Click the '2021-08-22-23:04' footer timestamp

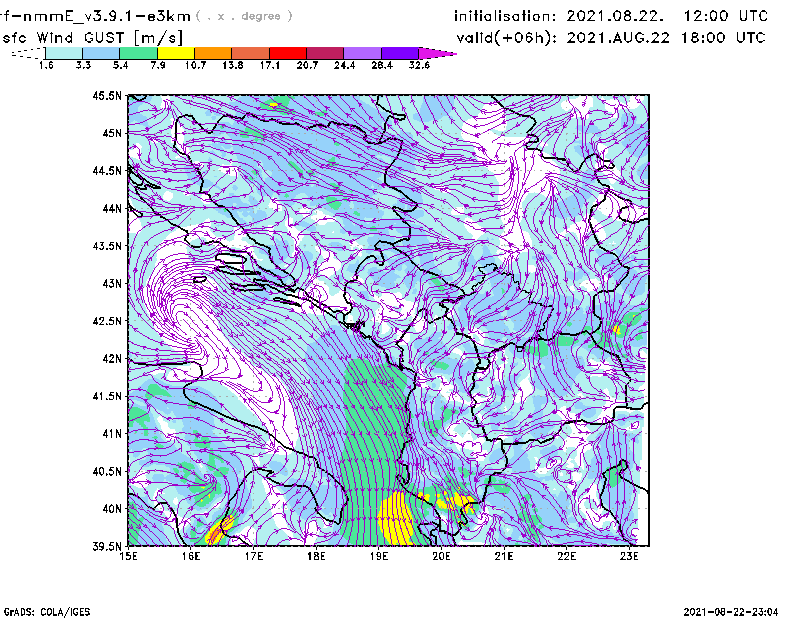tap(731, 612)
